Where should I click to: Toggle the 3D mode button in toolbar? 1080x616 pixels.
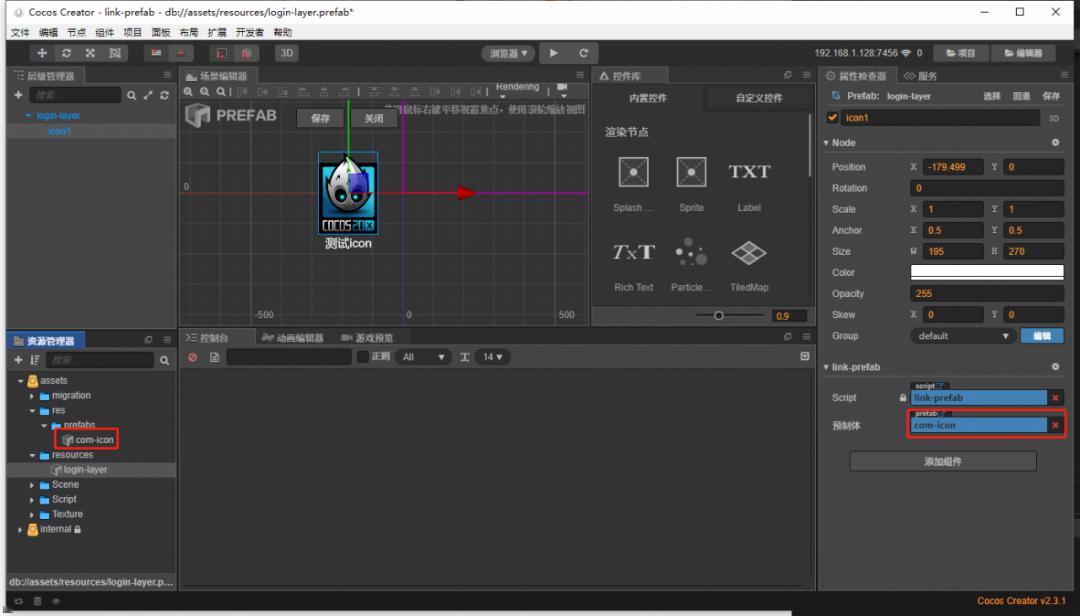[286, 53]
